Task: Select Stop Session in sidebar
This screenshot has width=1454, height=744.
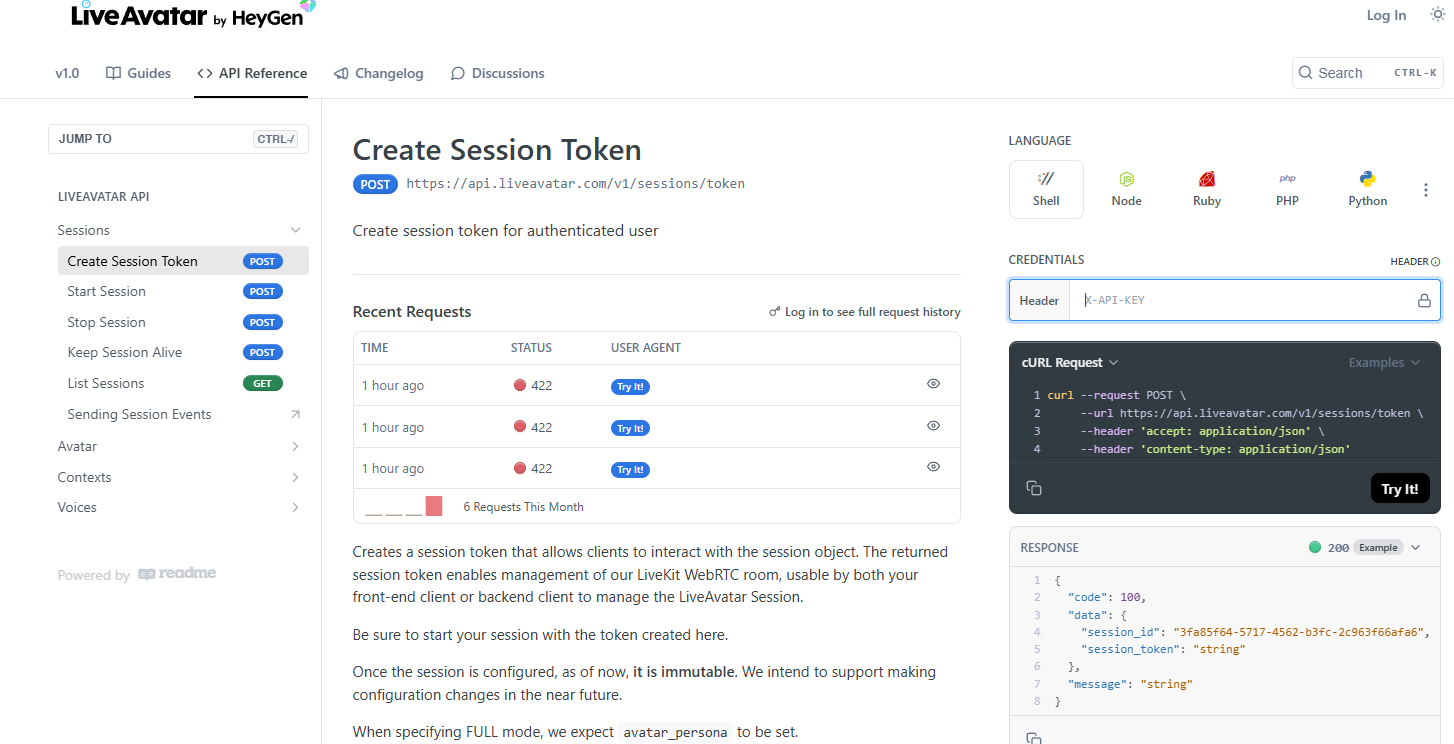Action: [183, 322]
